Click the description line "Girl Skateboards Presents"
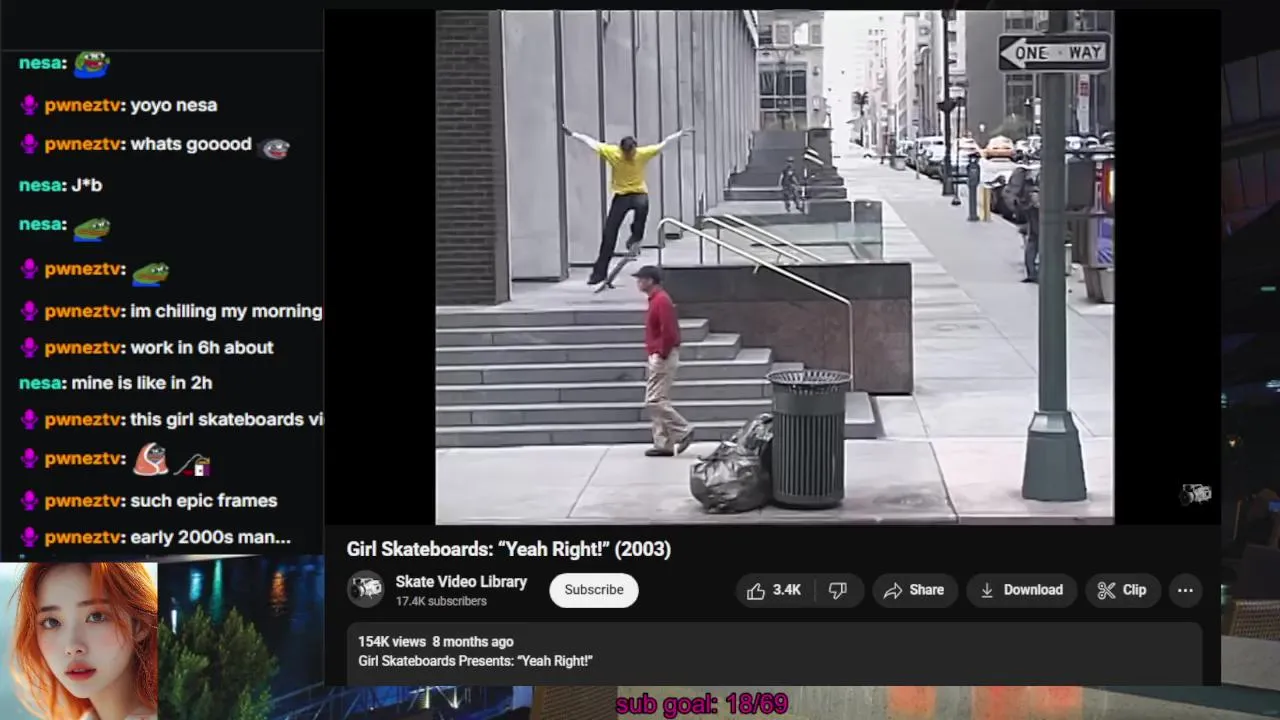Image resolution: width=1280 pixels, height=720 pixels. [x=475, y=661]
